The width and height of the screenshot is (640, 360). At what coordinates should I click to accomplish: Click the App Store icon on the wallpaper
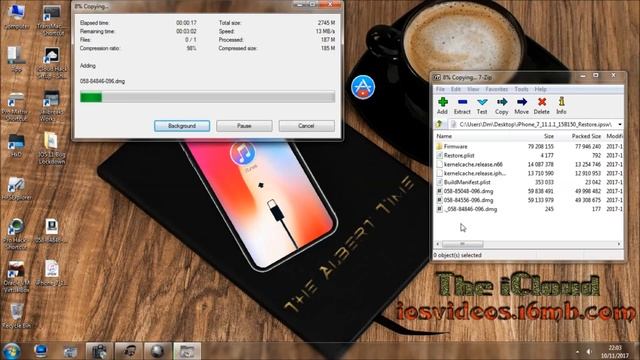coord(363,87)
